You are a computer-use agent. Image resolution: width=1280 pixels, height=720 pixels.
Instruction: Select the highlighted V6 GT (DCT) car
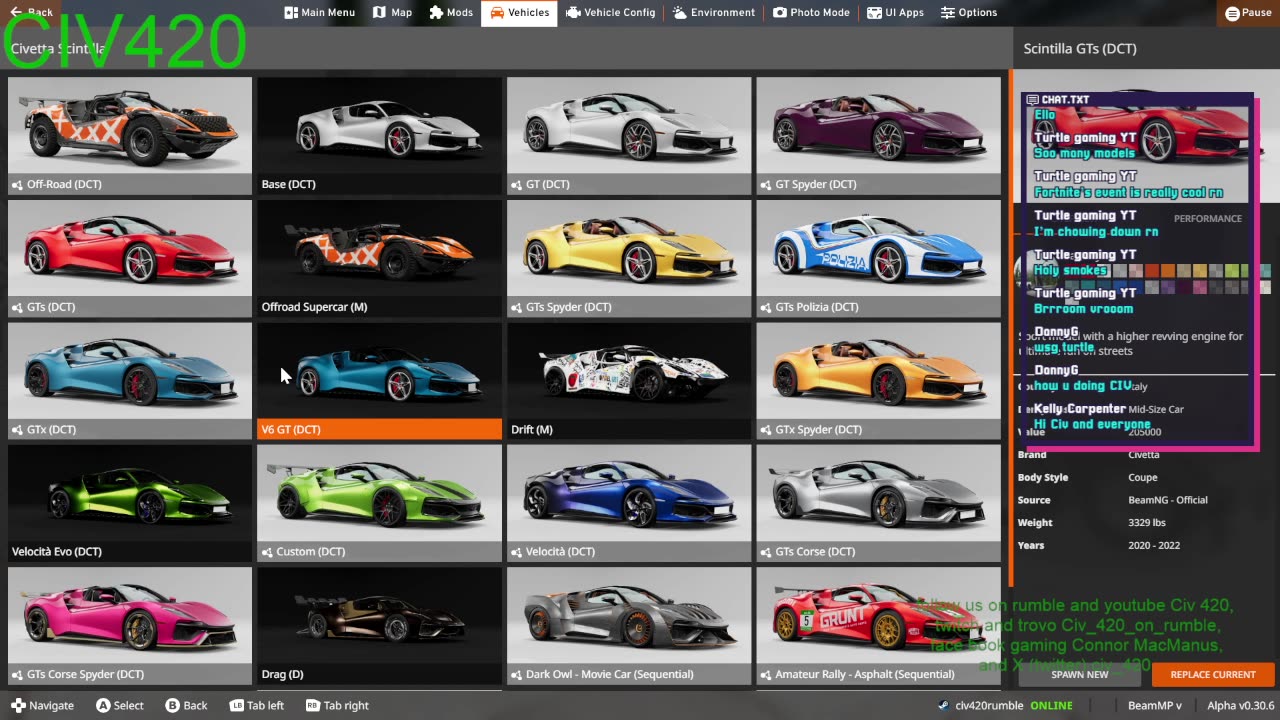tap(379, 380)
